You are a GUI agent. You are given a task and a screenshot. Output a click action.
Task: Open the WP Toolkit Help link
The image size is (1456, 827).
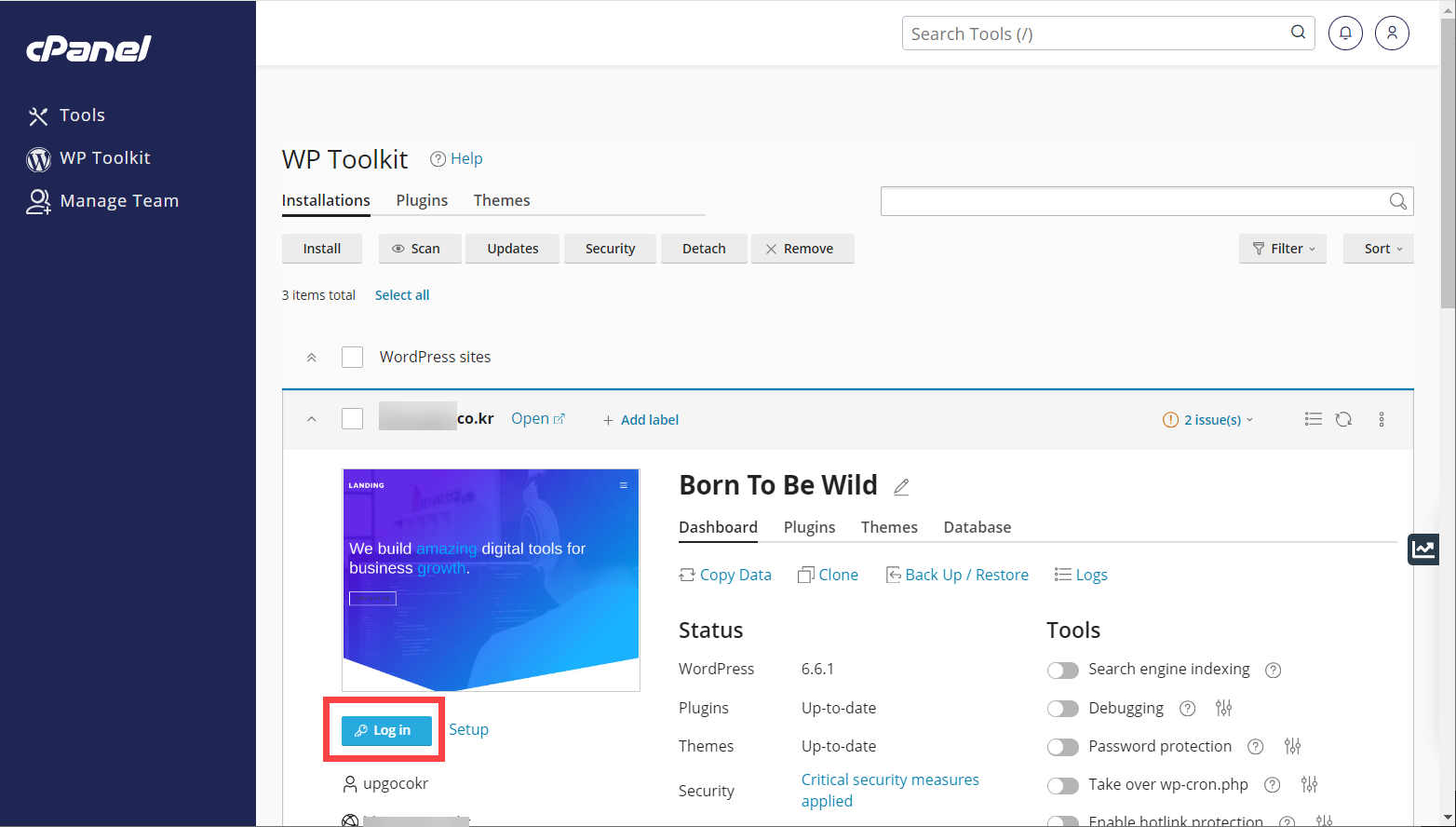click(456, 158)
